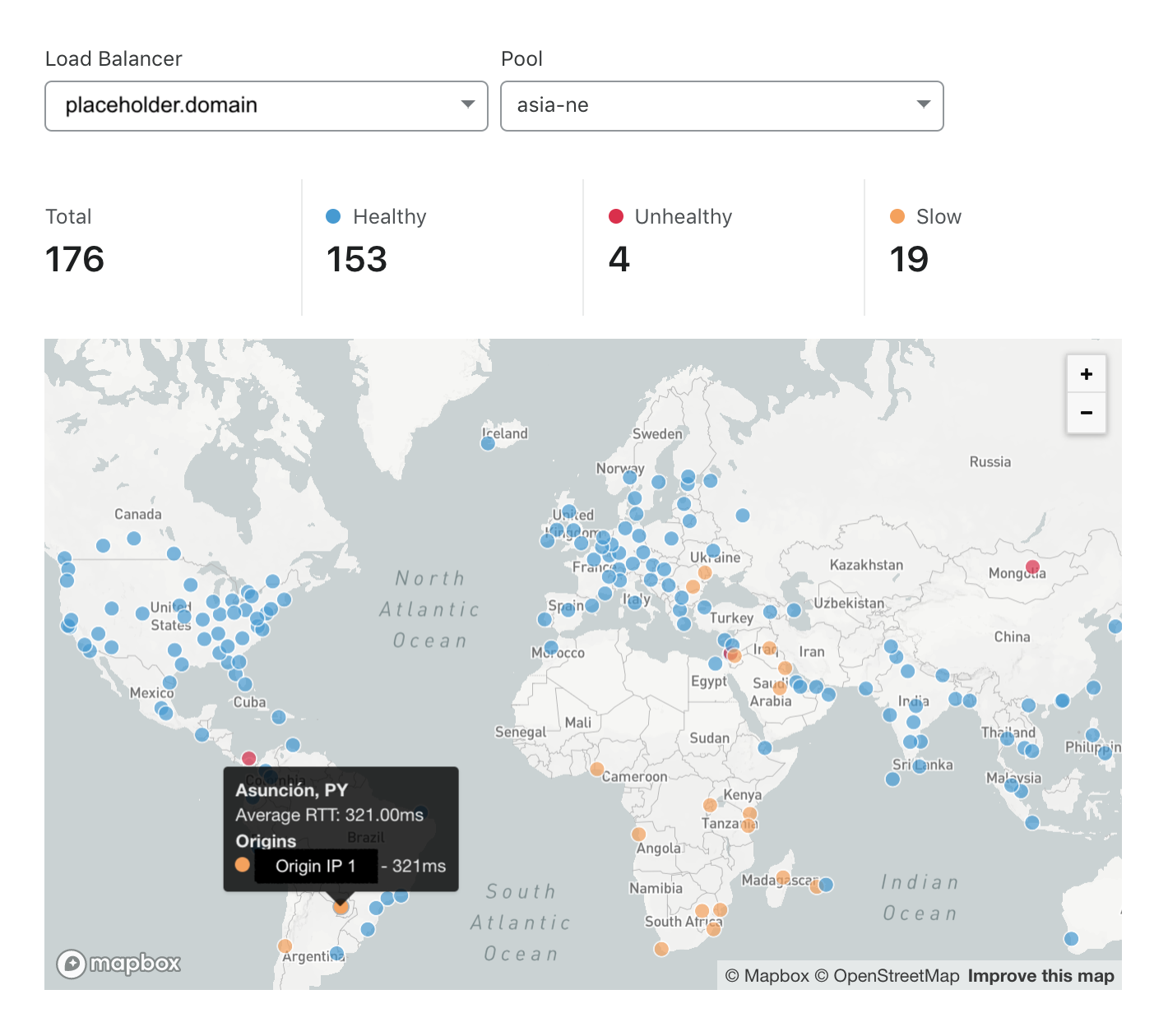Select the blue marker south of Sri Lanka
This screenshot has width=1168, height=1036.
(892, 779)
